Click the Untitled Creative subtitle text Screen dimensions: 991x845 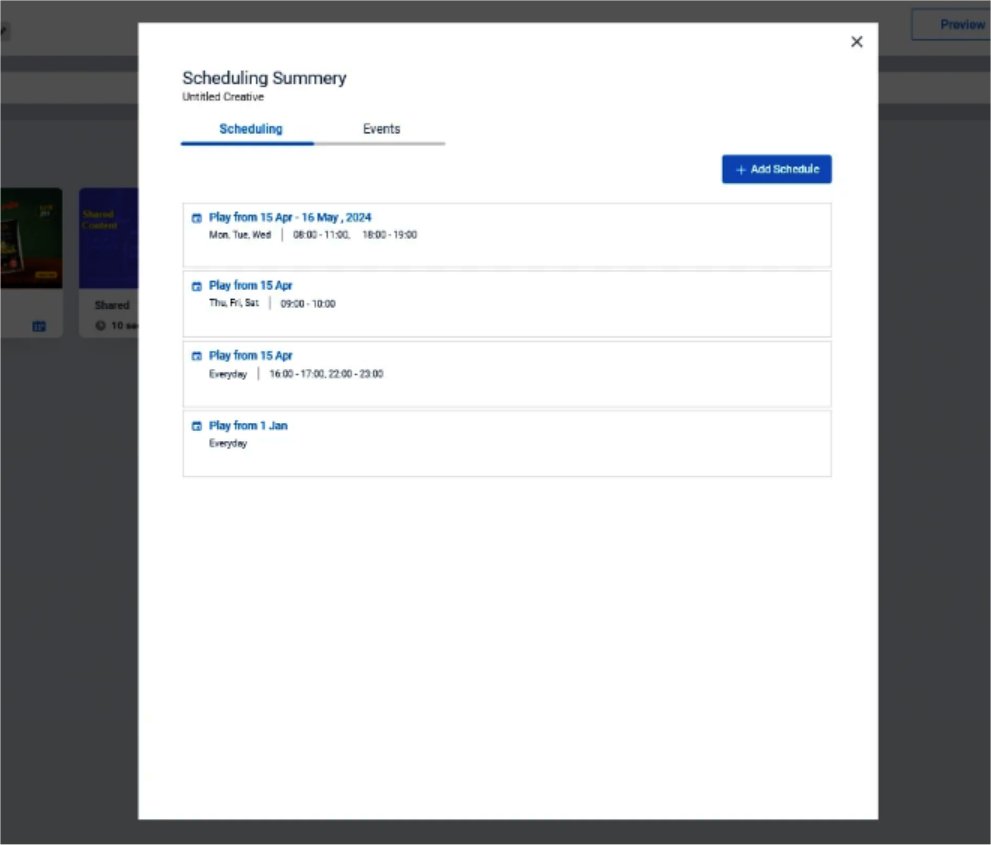point(222,96)
